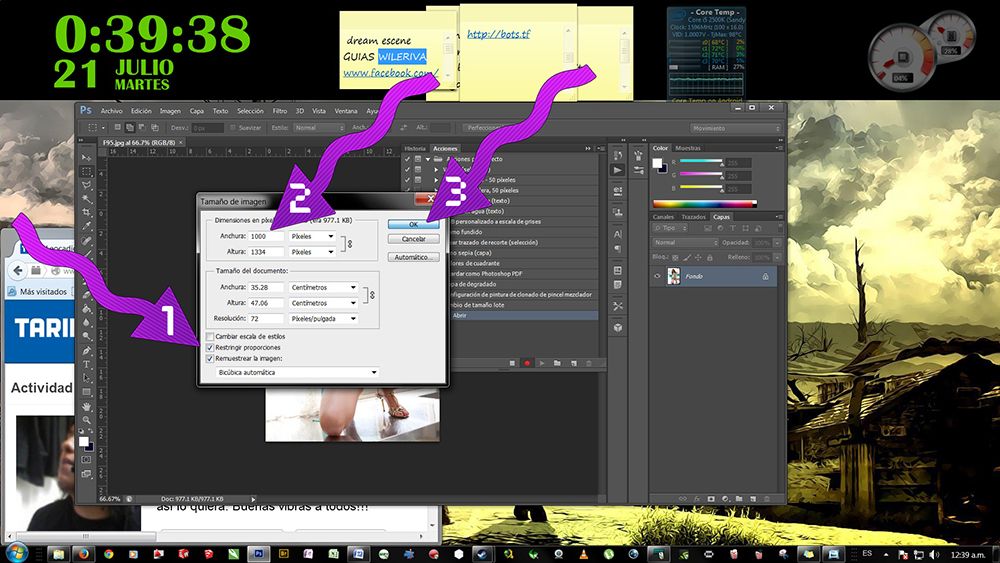This screenshot has height=563, width=1000.
Task: Toggle Suavizar checkbox in options bar
Action: click(x=233, y=128)
